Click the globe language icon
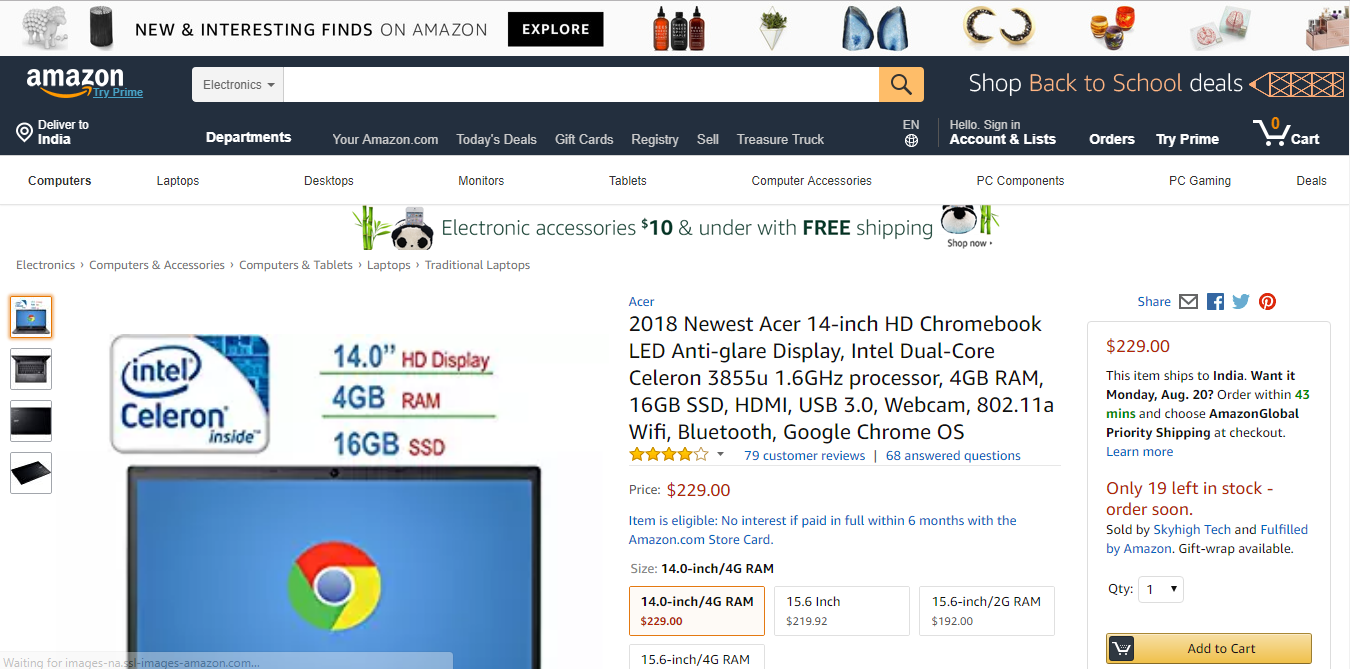The image size is (1350, 669). click(911, 141)
